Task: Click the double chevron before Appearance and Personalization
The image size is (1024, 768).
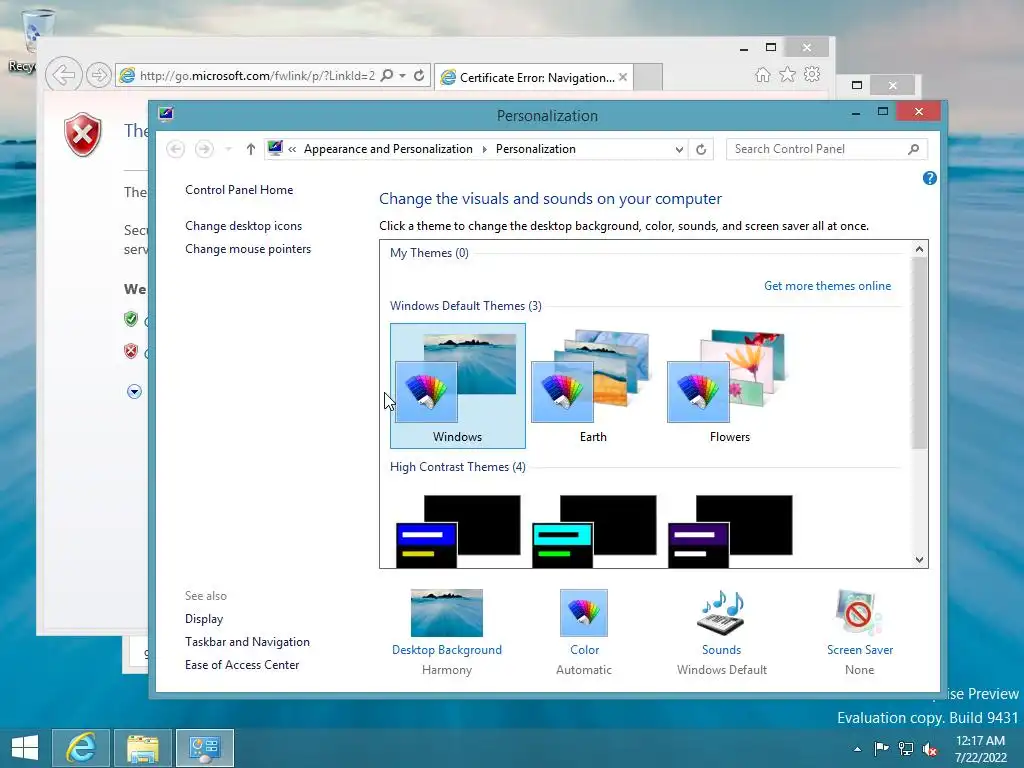Action: click(293, 150)
